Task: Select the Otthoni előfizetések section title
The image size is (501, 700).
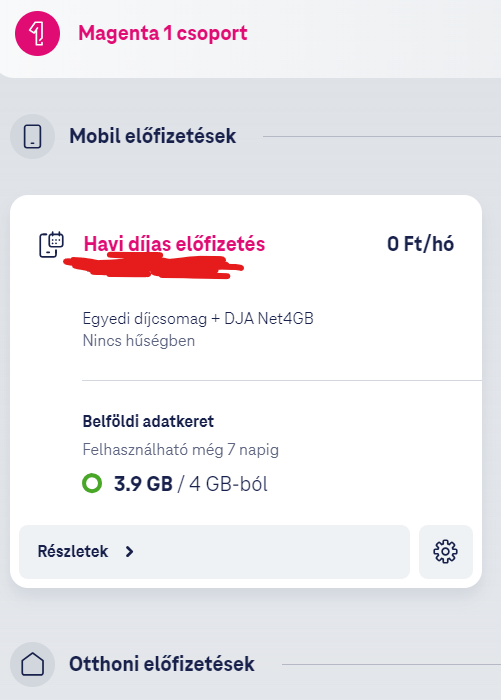Action: click(x=162, y=664)
